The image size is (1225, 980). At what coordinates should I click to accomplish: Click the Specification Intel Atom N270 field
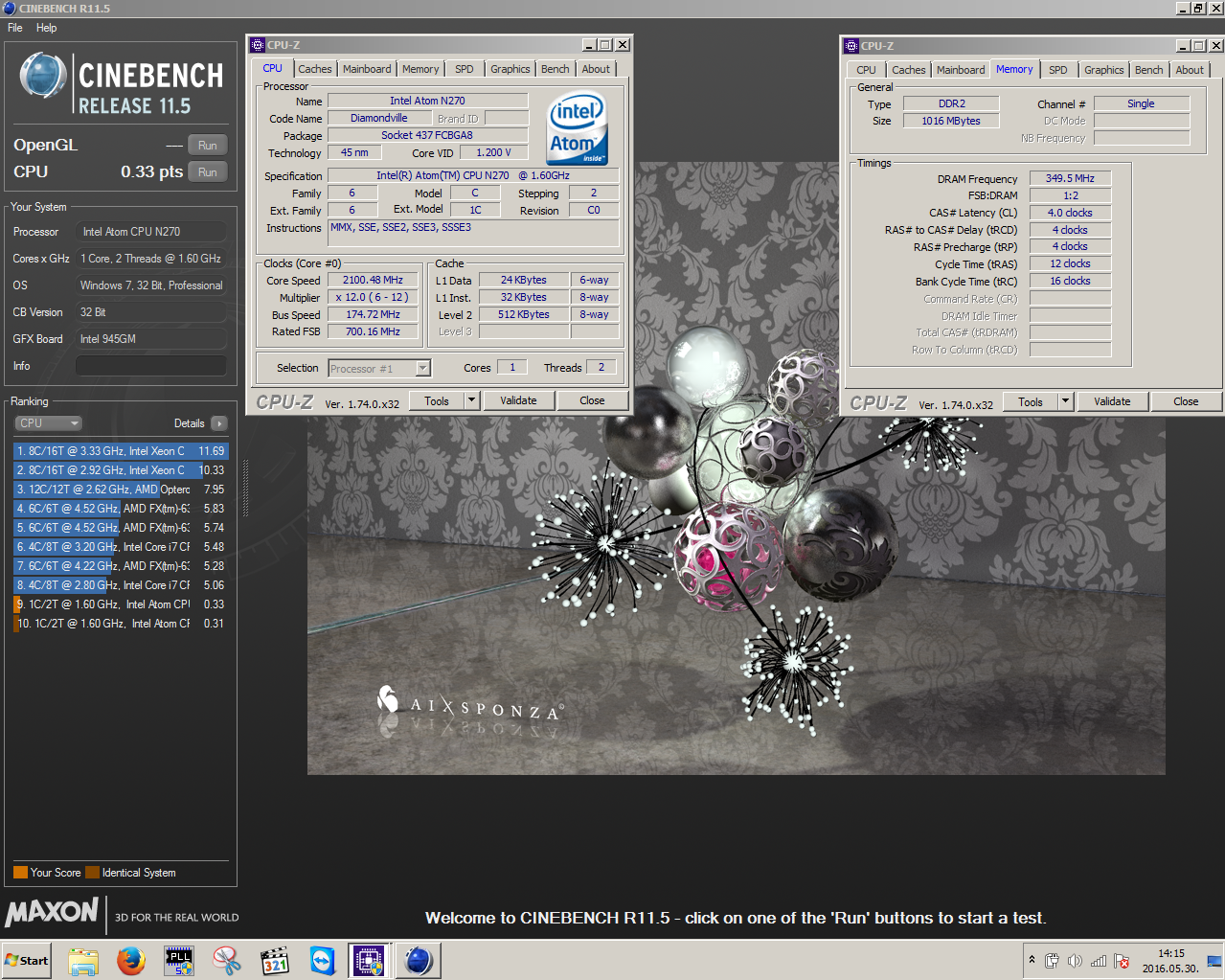(473, 176)
